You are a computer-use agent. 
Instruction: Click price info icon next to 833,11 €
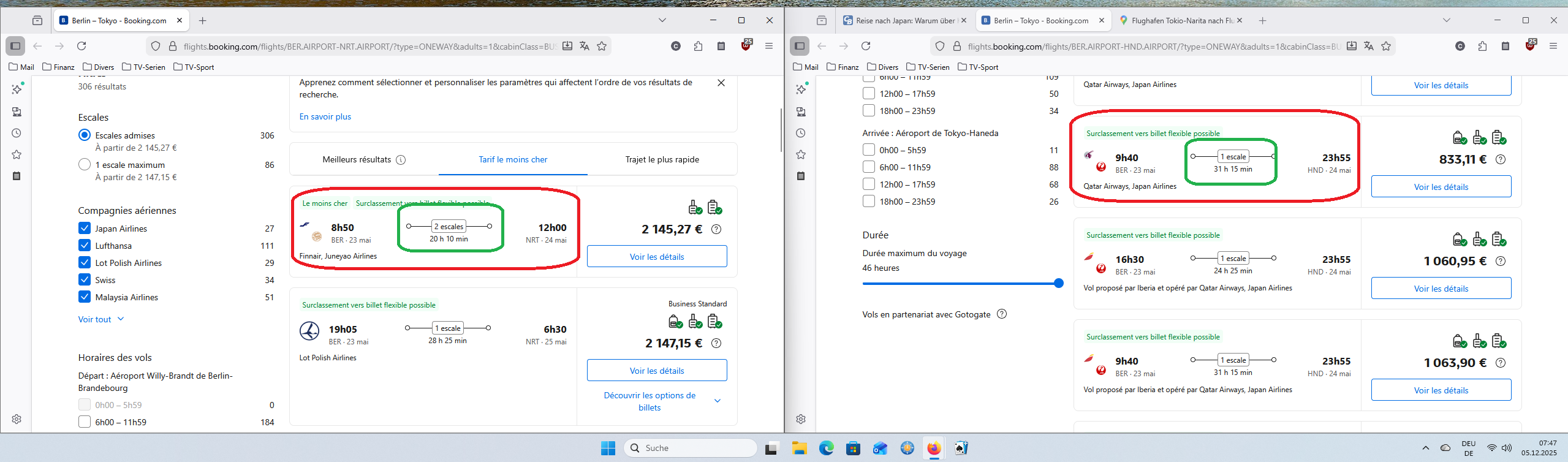point(1501,159)
